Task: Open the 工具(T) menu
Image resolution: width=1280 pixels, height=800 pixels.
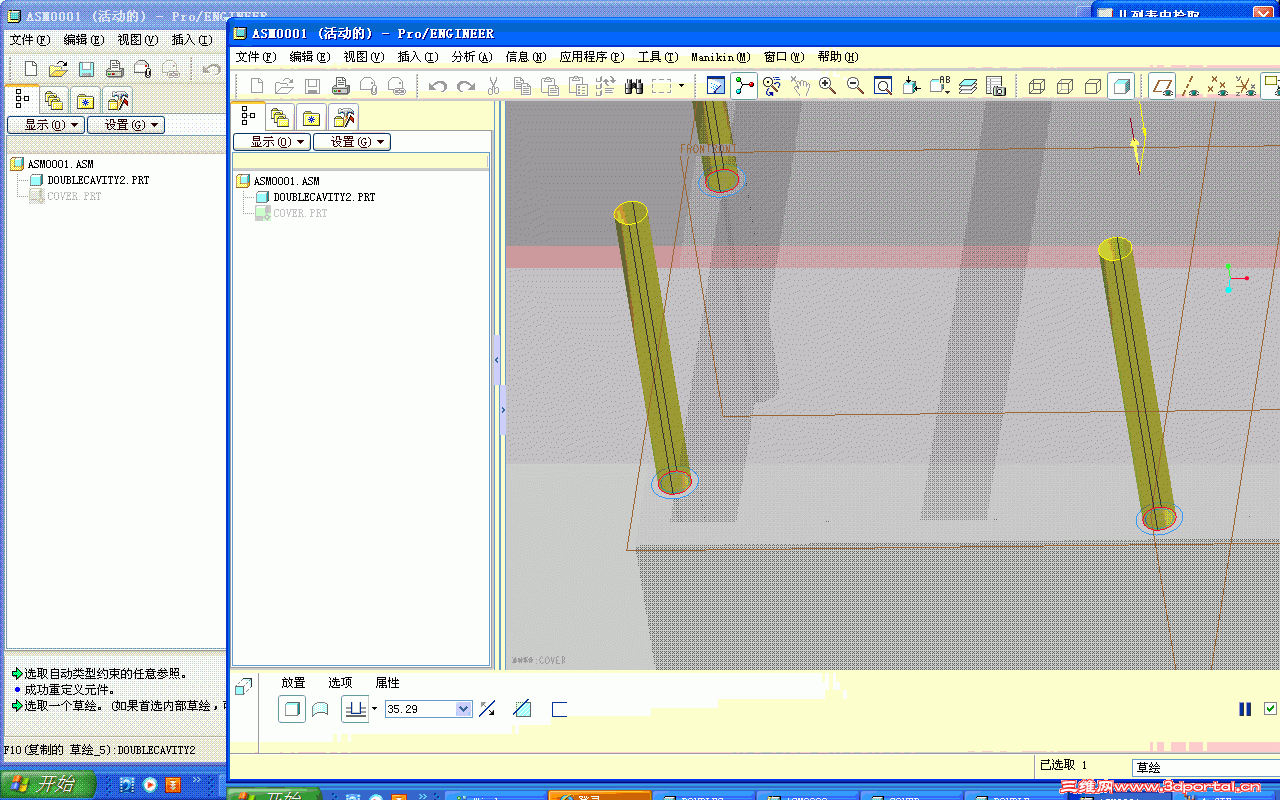Action: click(x=658, y=57)
